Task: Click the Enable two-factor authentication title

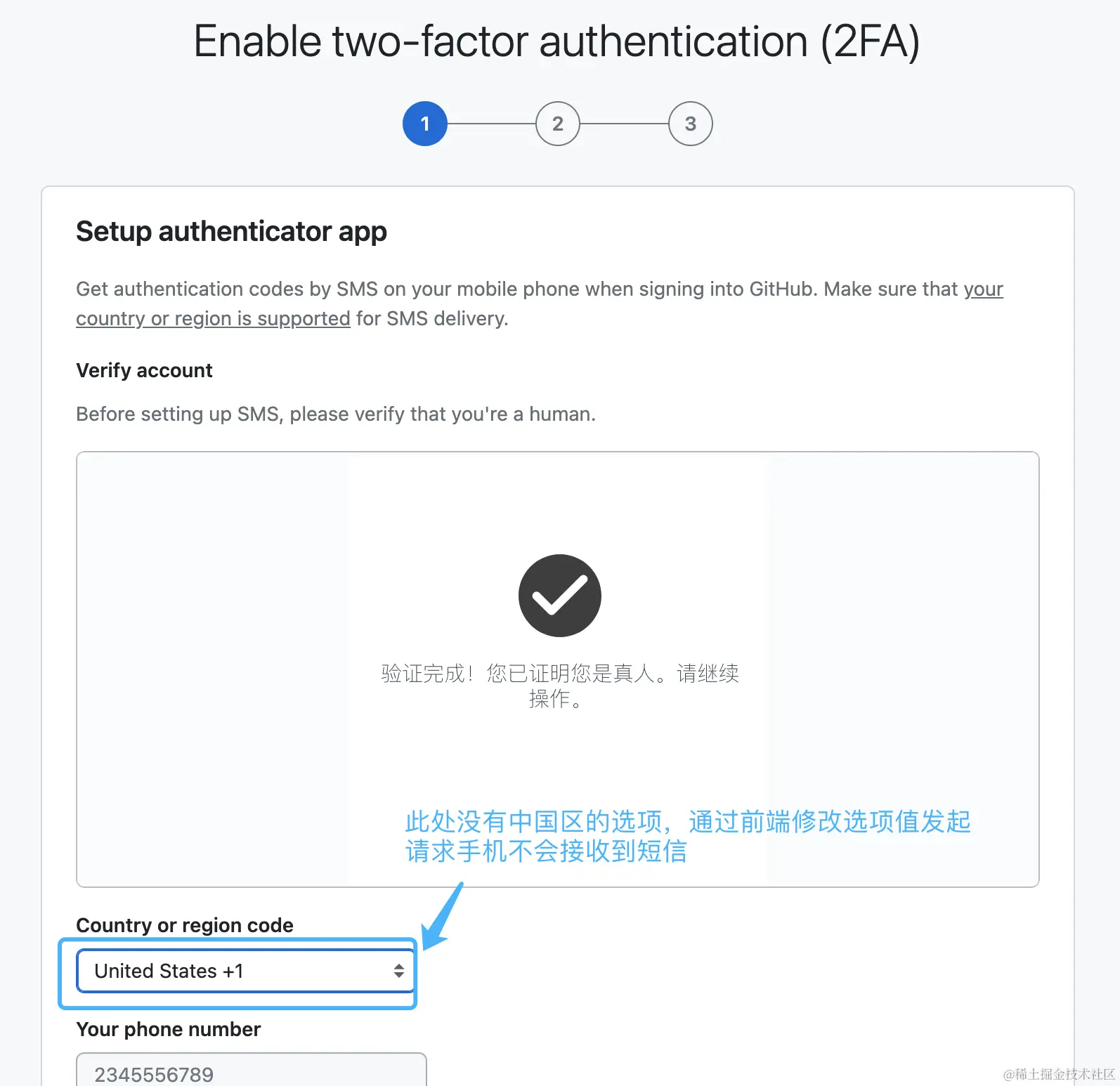Action: [x=556, y=41]
